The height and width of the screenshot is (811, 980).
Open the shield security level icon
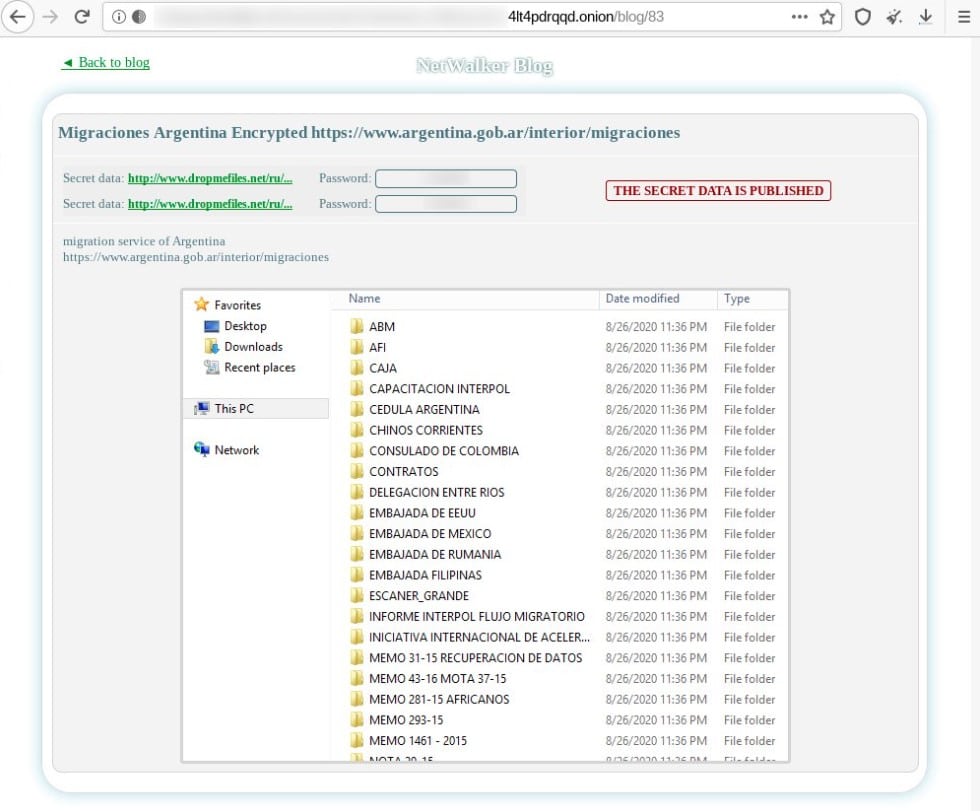click(862, 17)
